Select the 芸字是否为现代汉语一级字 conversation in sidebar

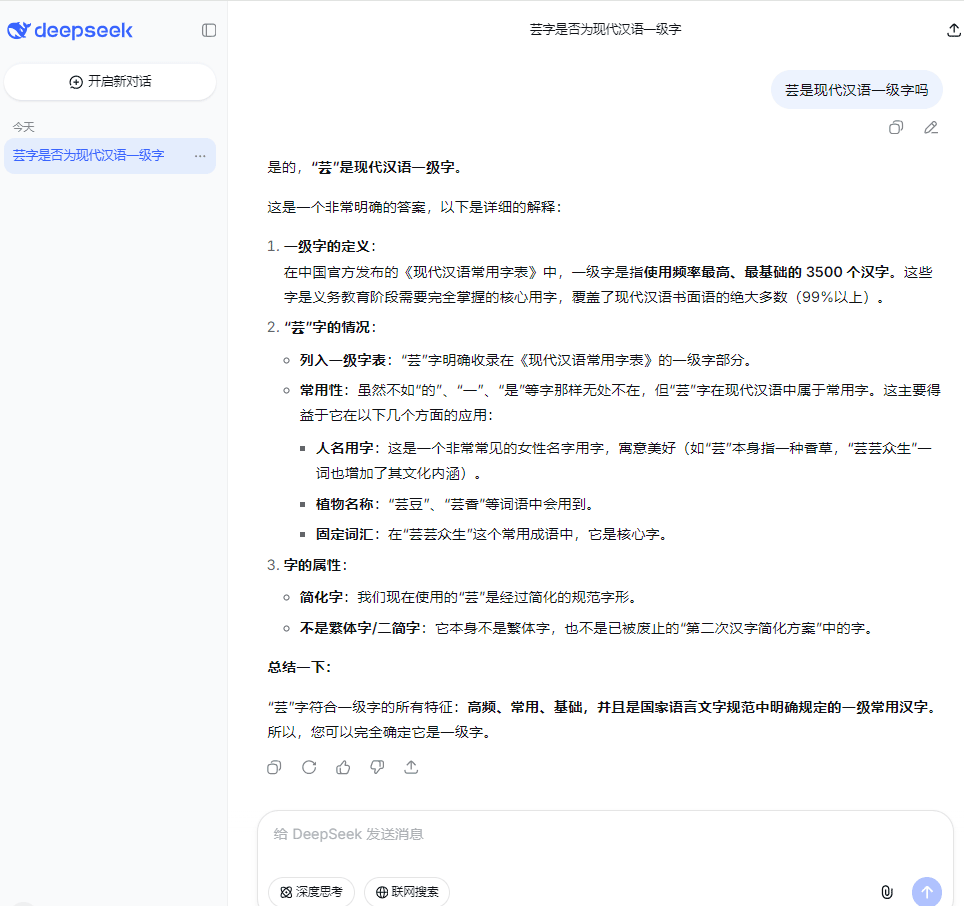coord(90,156)
